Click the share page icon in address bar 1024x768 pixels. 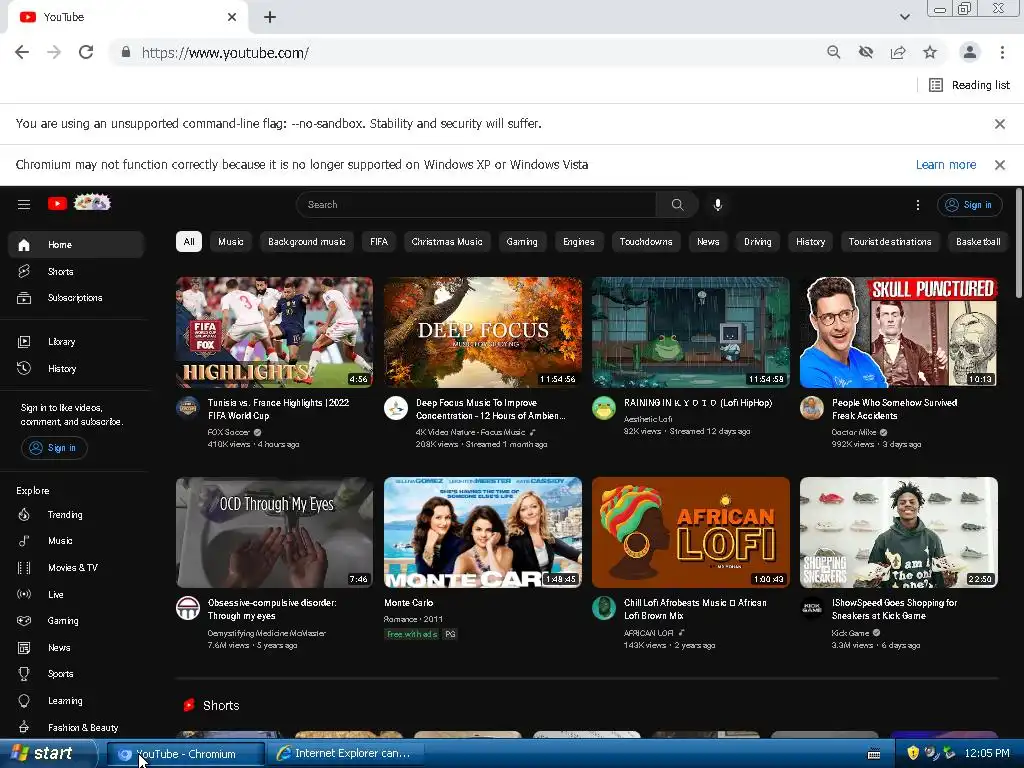tap(898, 52)
